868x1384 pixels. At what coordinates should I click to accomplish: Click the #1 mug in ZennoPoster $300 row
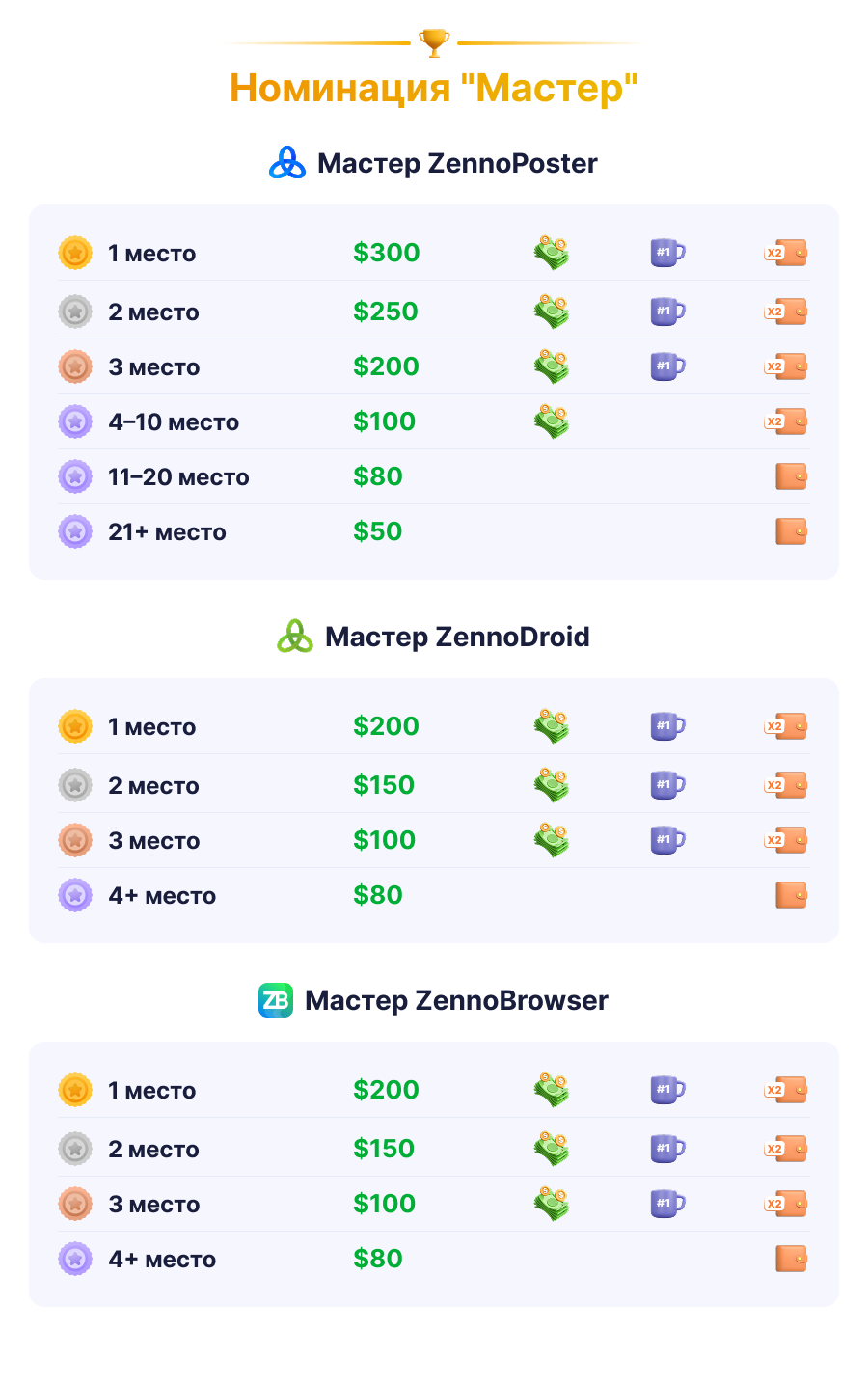click(667, 253)
